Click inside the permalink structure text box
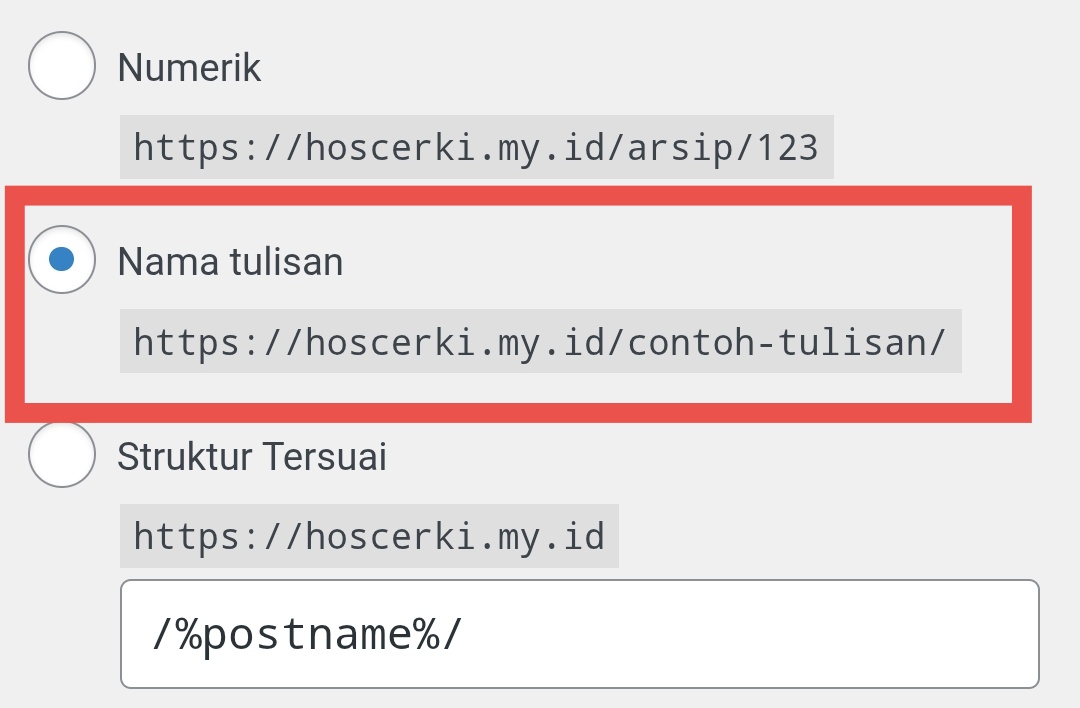Image resolution: width=1080 pixels, height=708 pixels. tap(580, 632)
